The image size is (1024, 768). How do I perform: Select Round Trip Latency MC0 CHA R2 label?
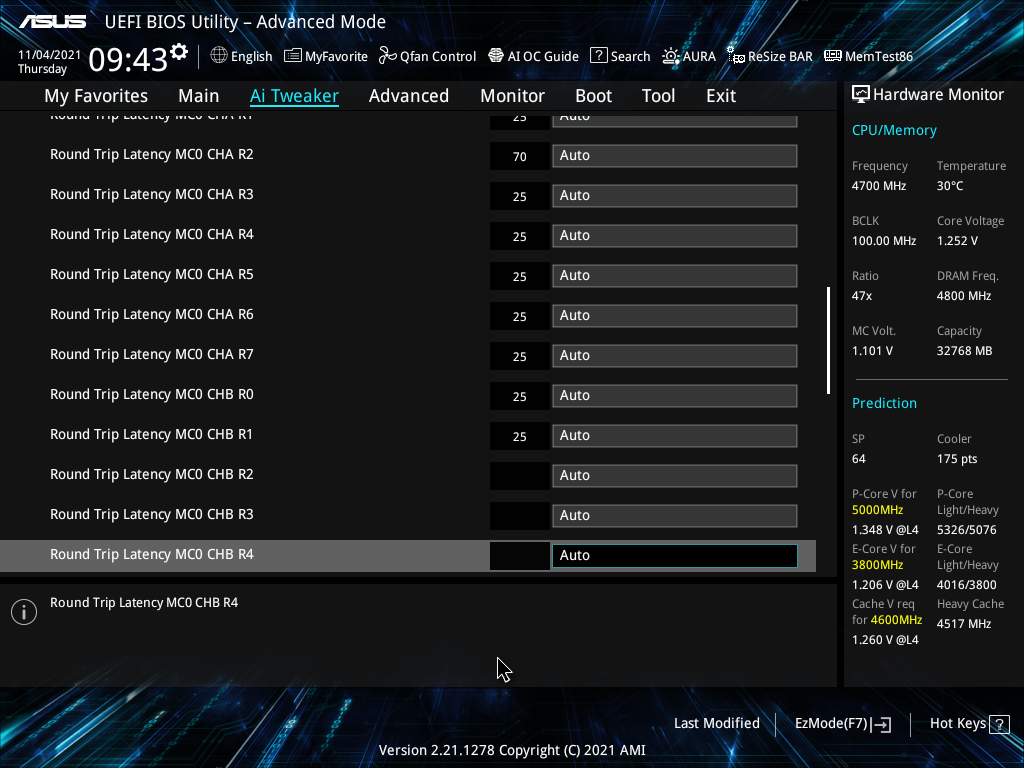pos(152,154)
